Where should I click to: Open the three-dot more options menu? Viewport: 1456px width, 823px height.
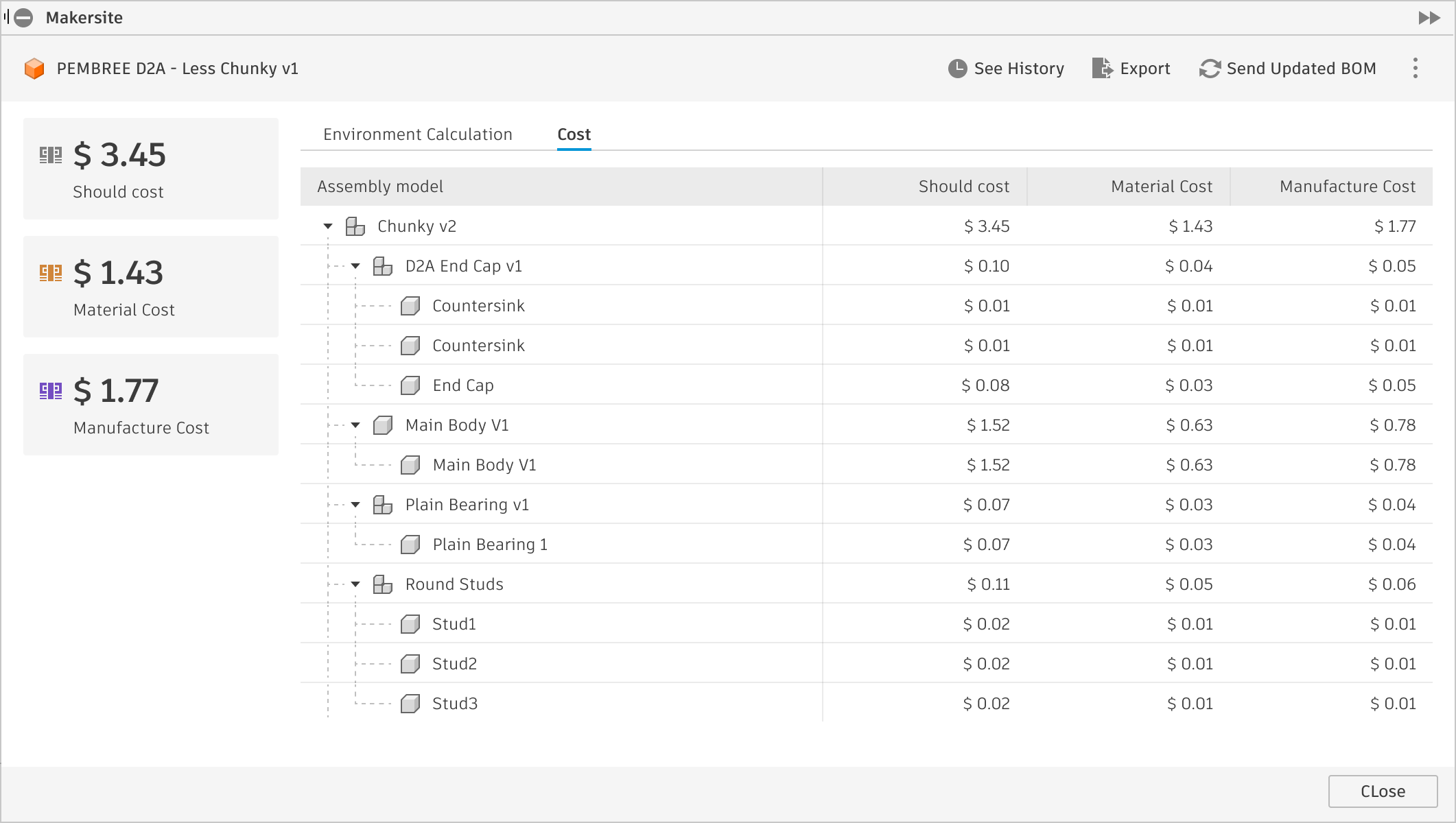pyautogui.click(x=1416, y=69)
